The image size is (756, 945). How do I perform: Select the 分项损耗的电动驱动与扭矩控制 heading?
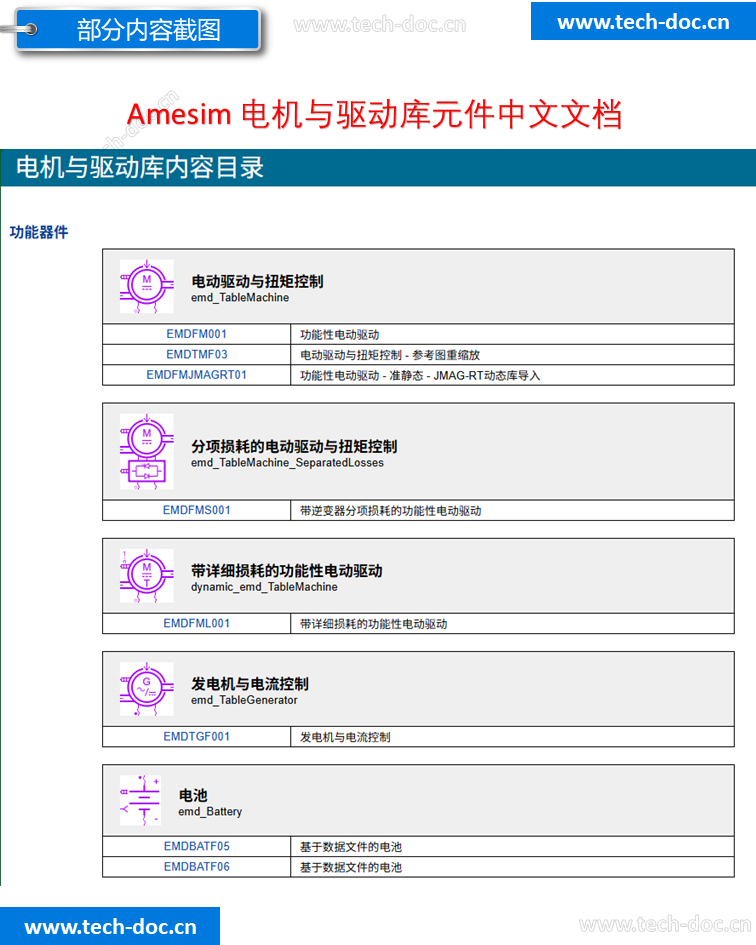[294, 447]
